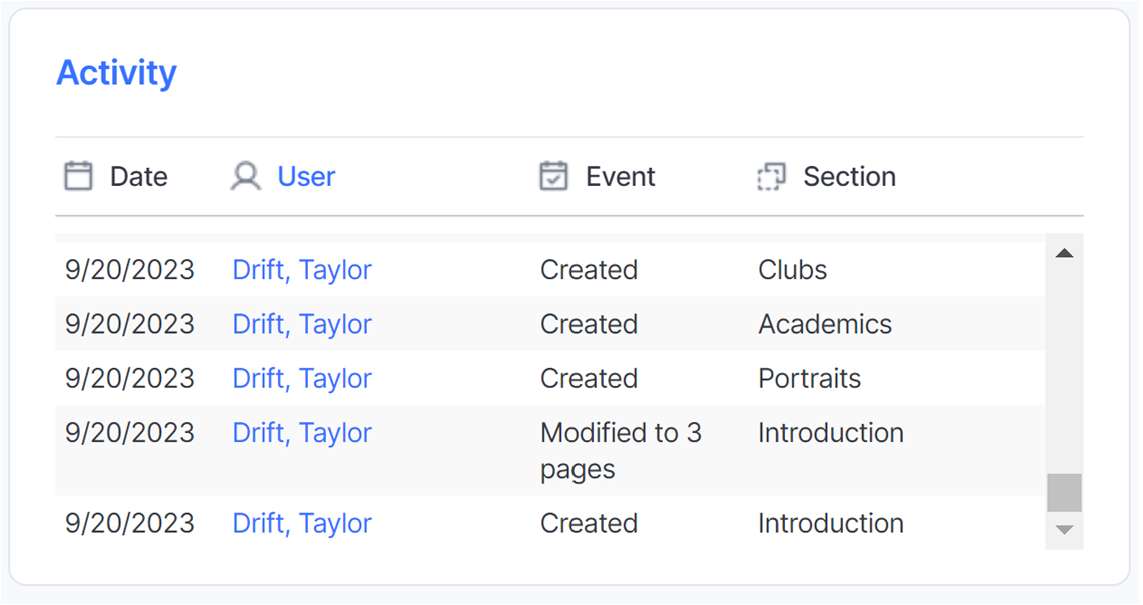
Task: Open Drift, Taylor in the Portraits row
Action: pos(302,379)
